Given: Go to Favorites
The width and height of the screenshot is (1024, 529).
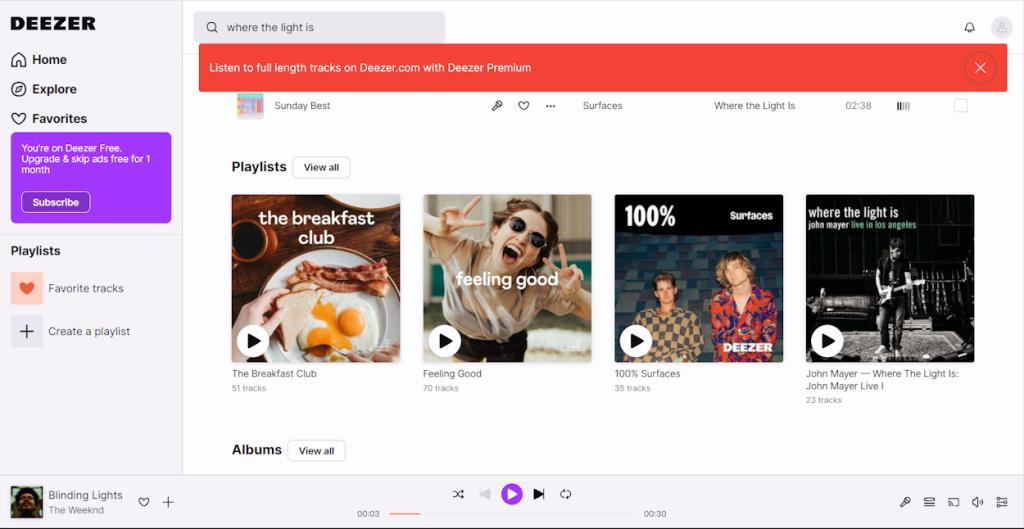Looking at the screenshot, I should tap(49, 118).
